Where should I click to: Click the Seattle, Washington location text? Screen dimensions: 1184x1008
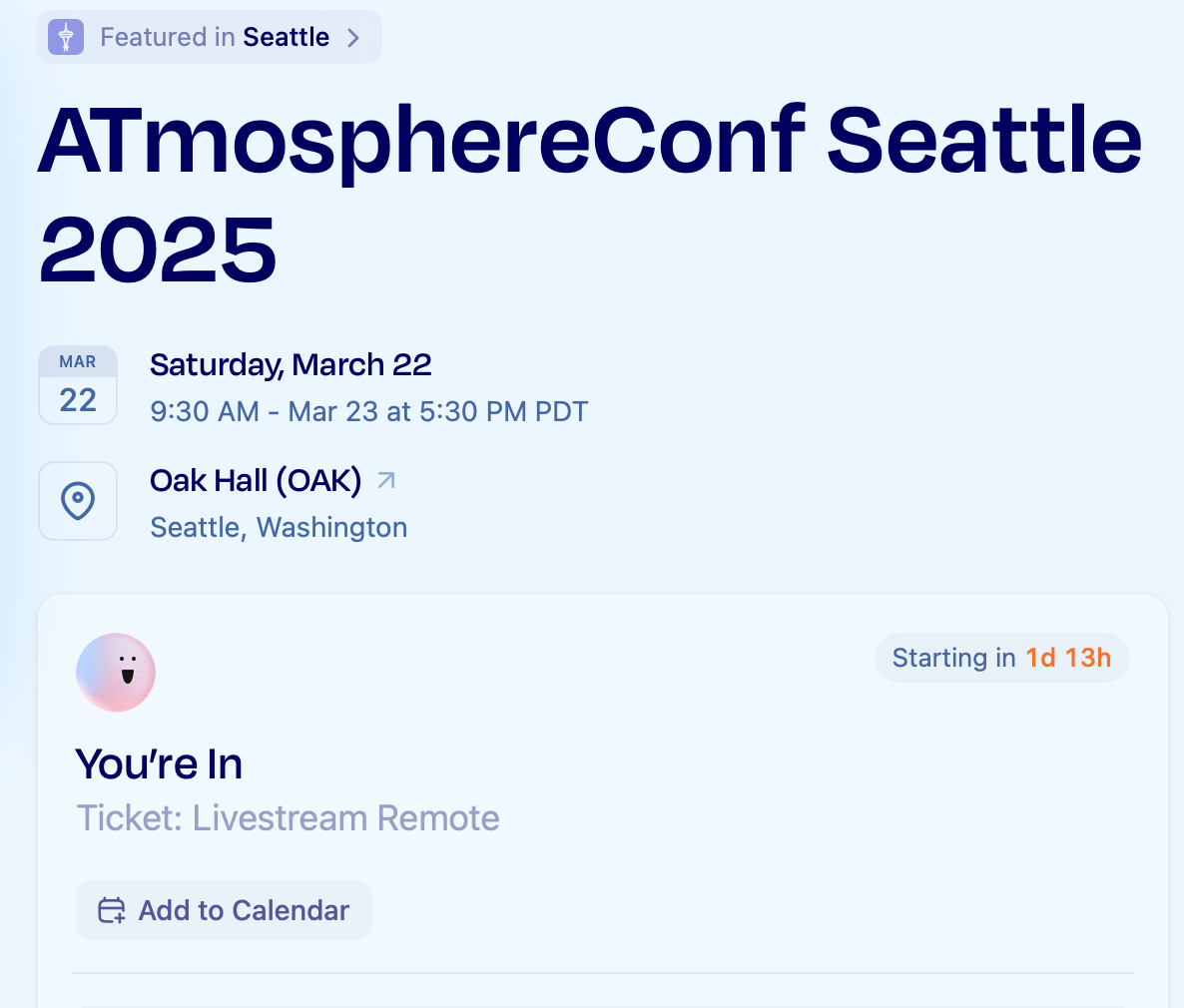tap(279, 528)
